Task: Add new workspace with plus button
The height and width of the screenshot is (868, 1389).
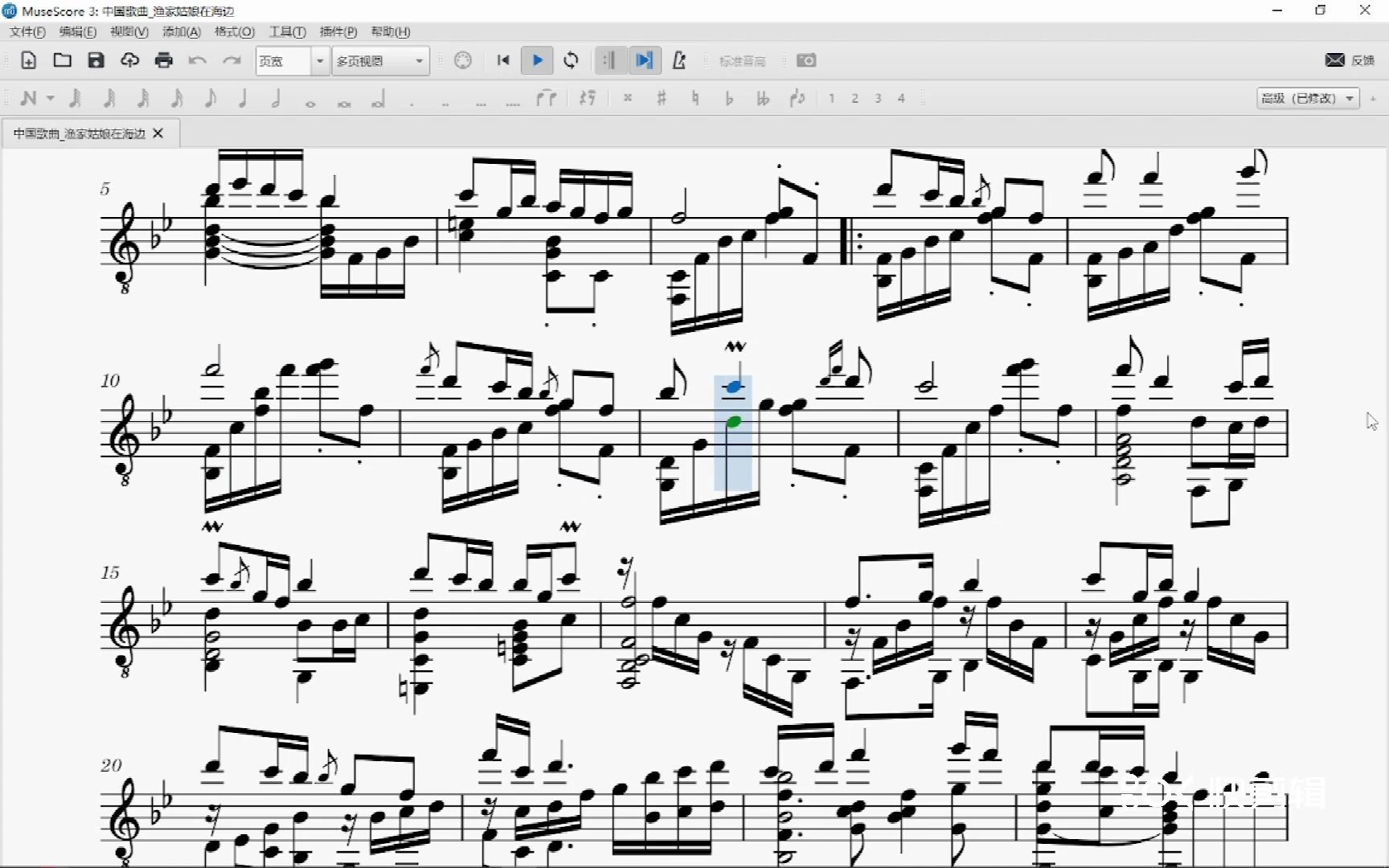Action: pos(1373,98)
